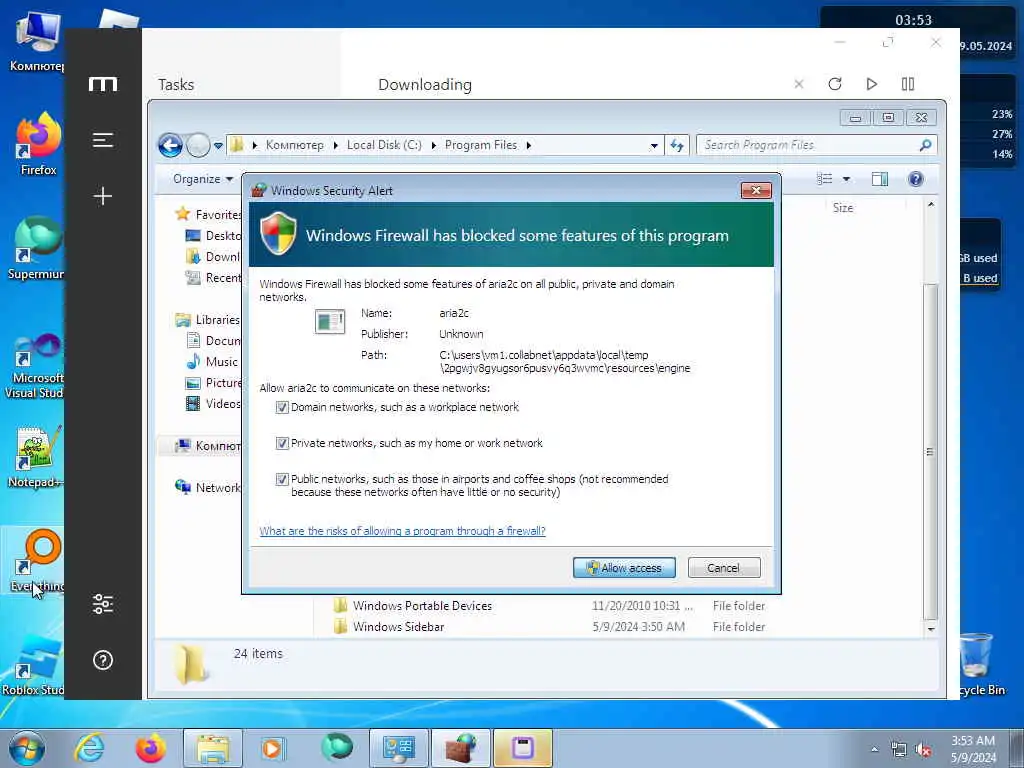Screen dimensions: 1024x768
Task: Click the muted volume tray icon
Action: (x=923, y=750)
